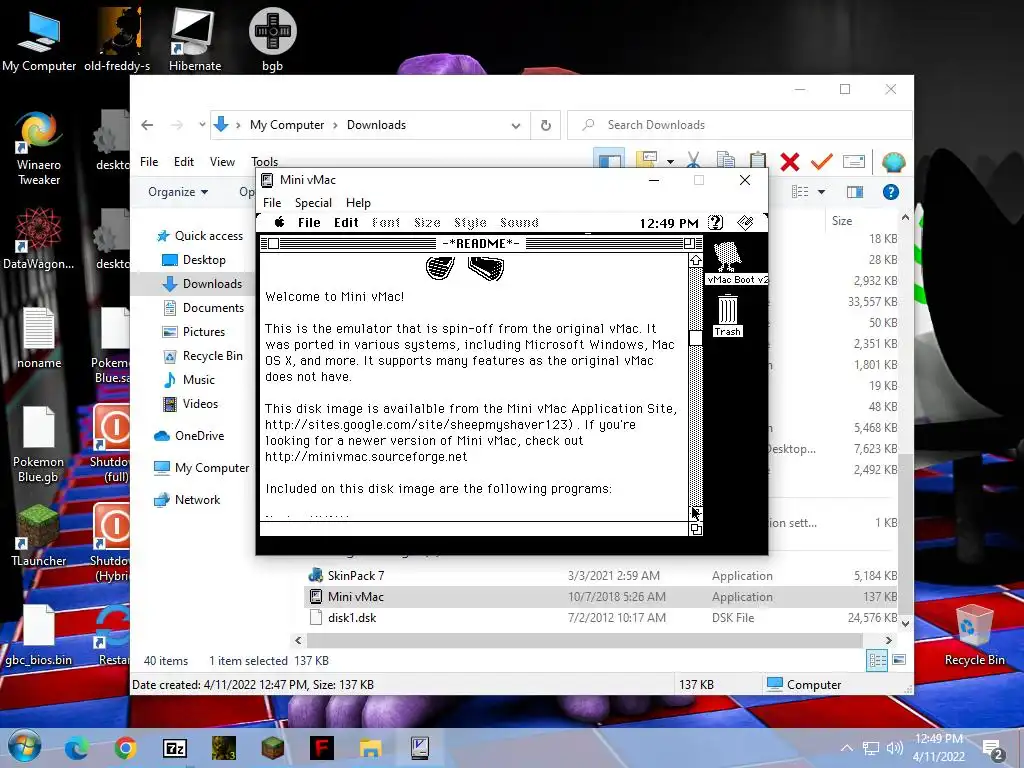Refresh the Downloads folder
The width and height of the screenshot is (1024, 768).
[x=545, y=125]
